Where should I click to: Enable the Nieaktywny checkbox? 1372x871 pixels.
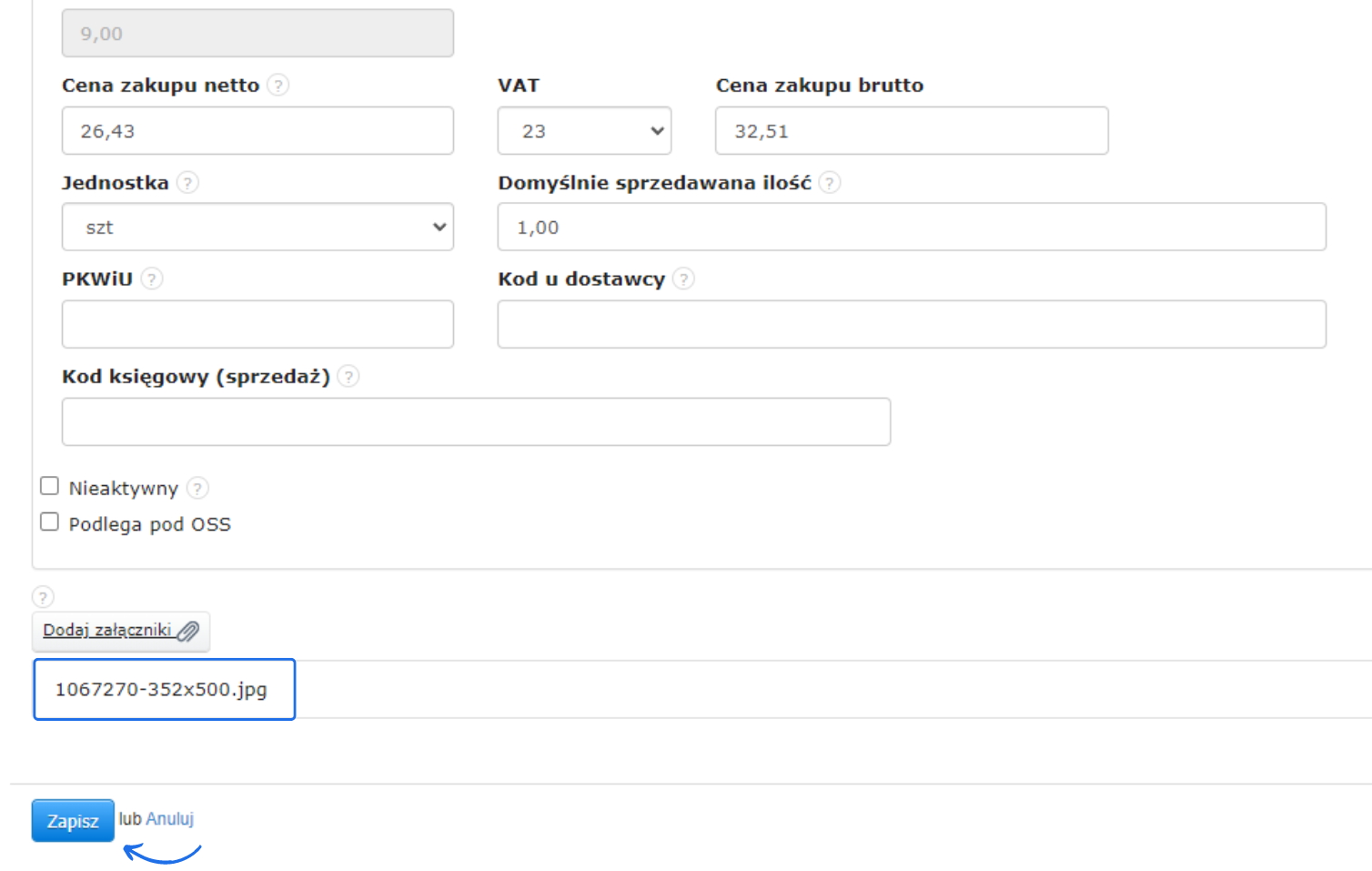point(50,486)
